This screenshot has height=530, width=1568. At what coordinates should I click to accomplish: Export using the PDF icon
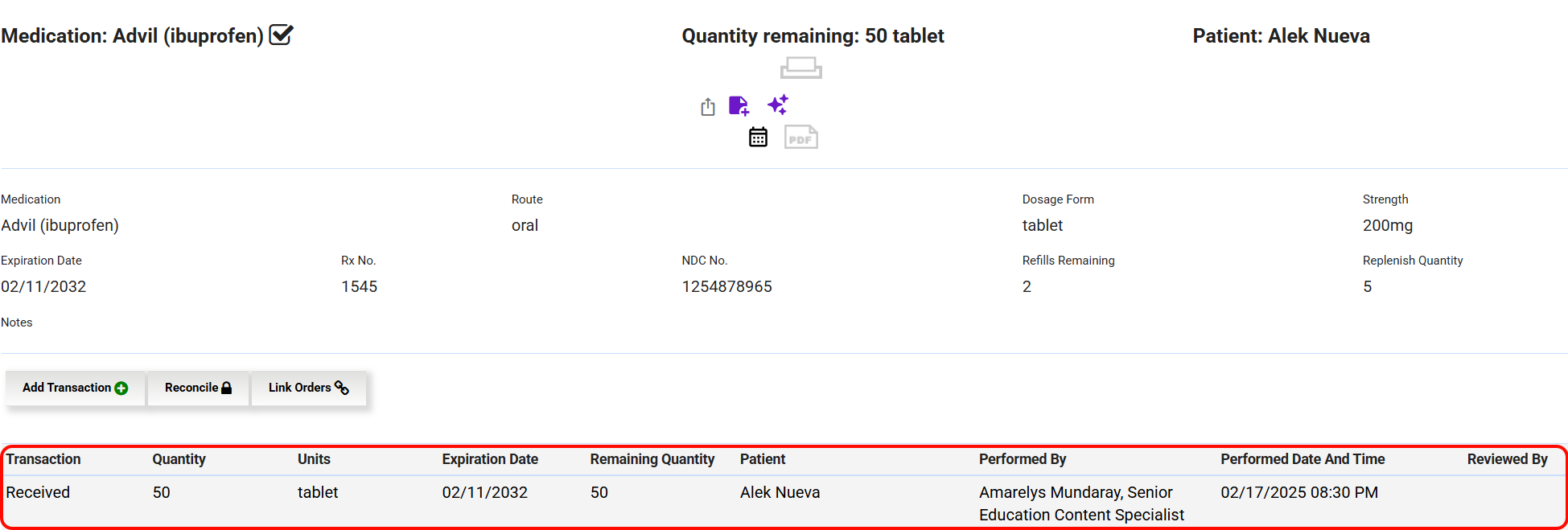point(800,138)
